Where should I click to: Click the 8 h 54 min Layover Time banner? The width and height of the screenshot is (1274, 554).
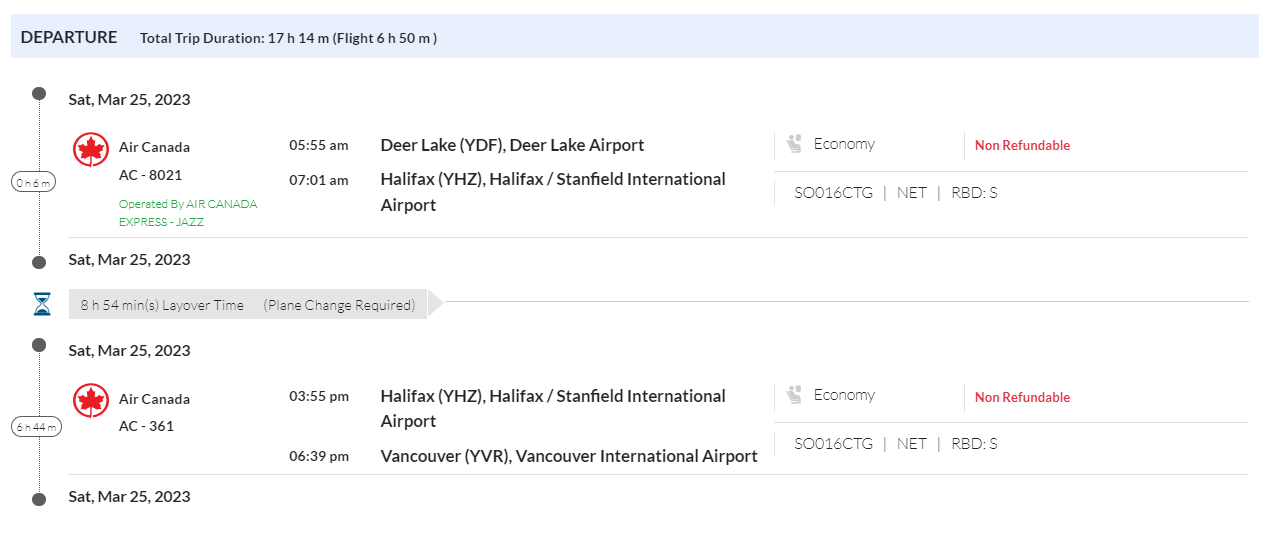tap(247, 305)
